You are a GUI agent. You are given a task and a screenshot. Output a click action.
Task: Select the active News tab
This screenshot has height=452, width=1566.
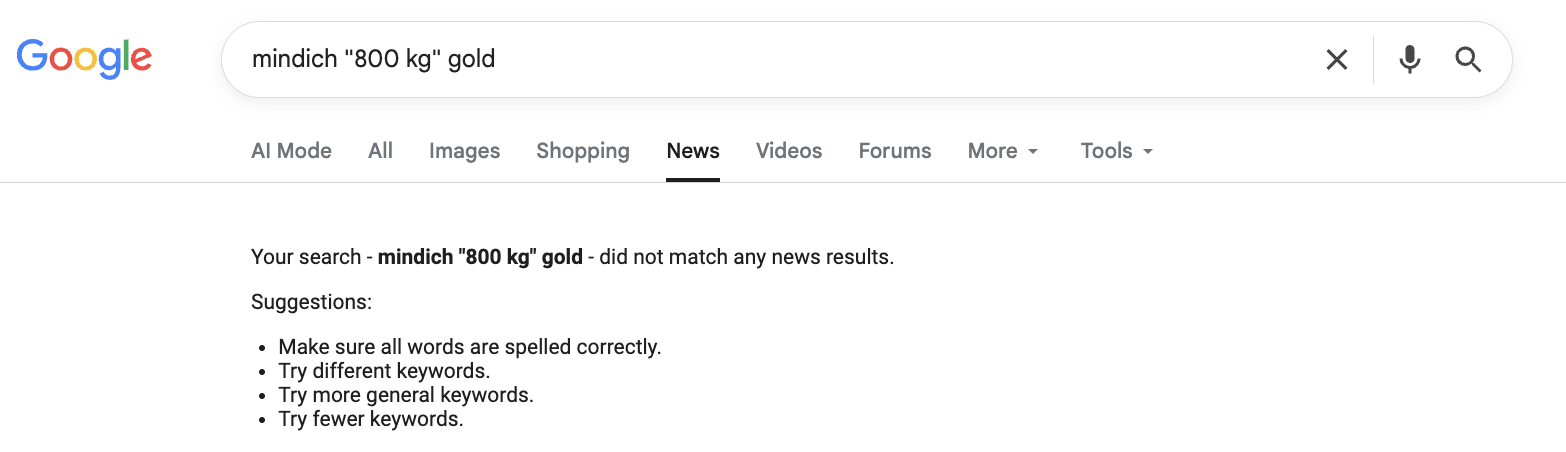tap(693, 151)
